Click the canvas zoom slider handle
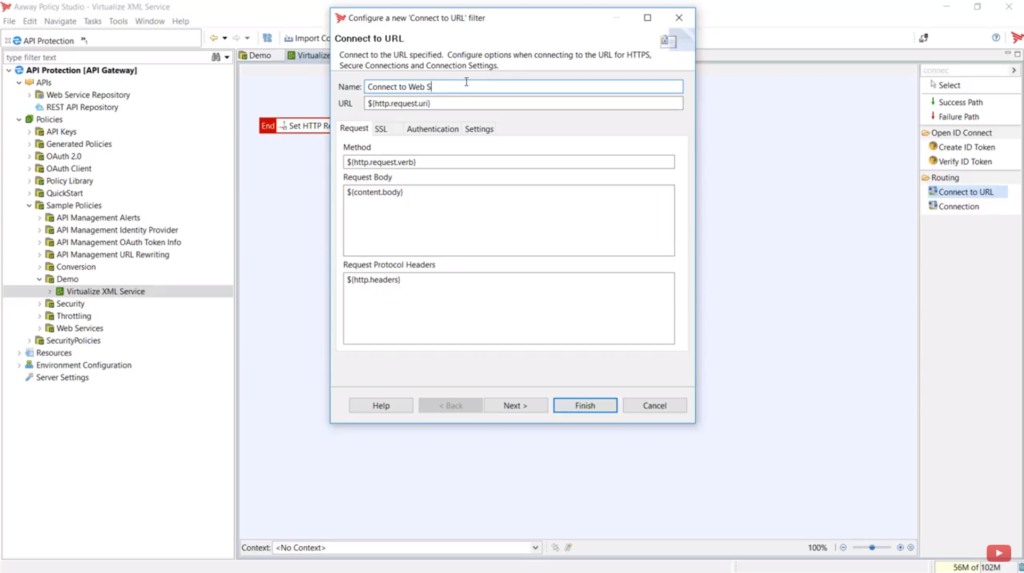Viewport: 1024px width, 573px height. click(873, 548)
